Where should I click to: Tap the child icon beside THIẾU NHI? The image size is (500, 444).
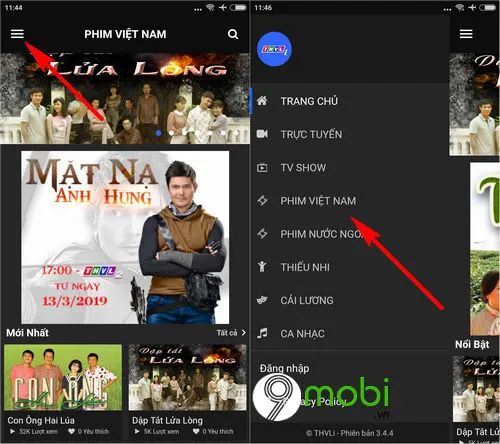tap(262, 267)
